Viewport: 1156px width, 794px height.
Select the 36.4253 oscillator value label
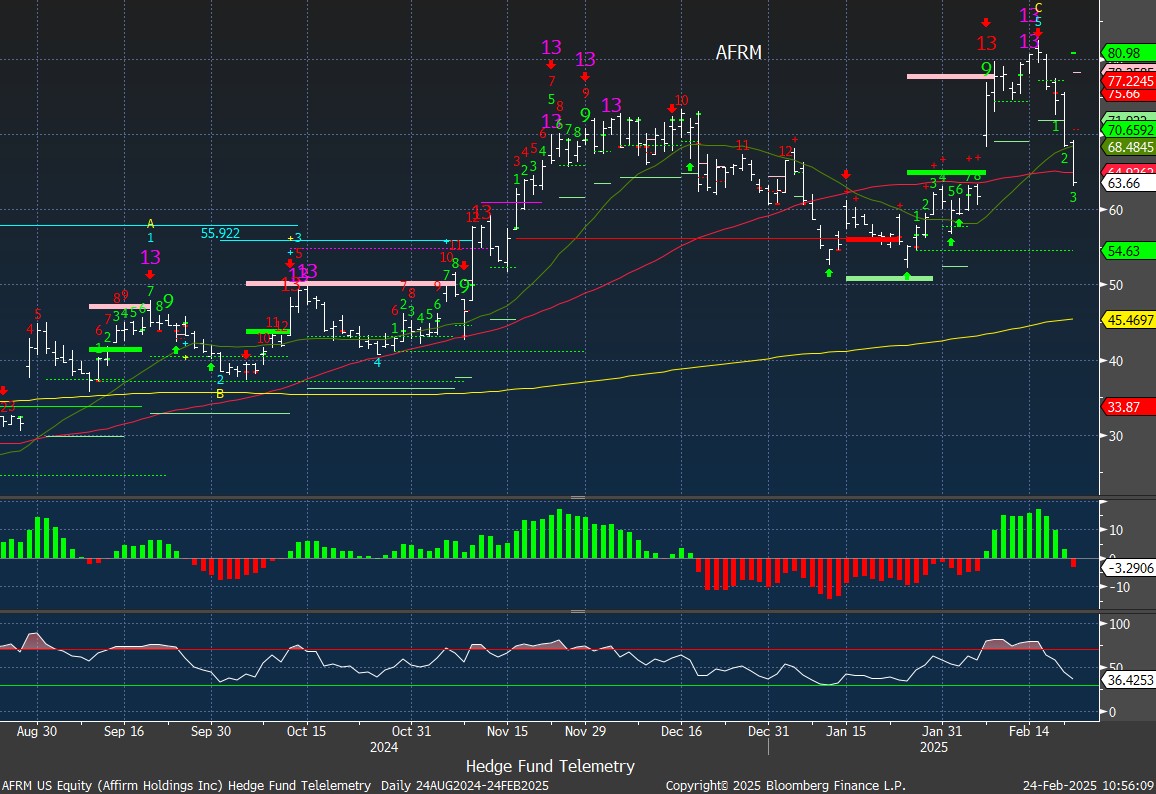click(x=1129, y=680)
